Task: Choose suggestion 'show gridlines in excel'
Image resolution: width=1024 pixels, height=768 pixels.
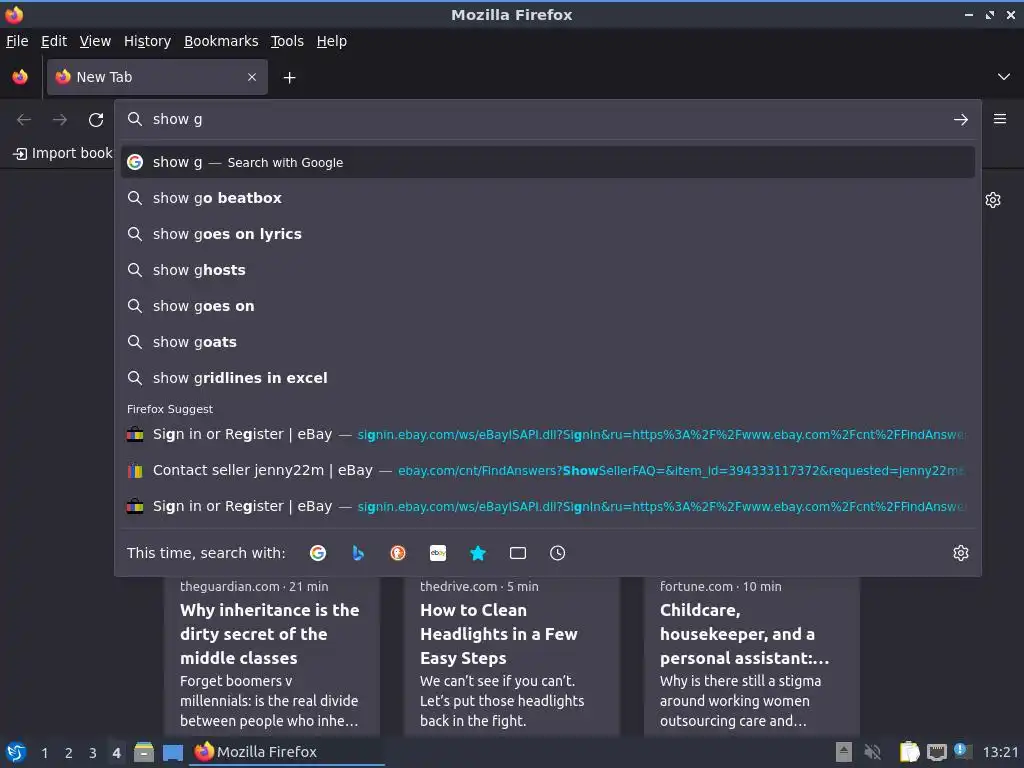Action: click(547, 377)
